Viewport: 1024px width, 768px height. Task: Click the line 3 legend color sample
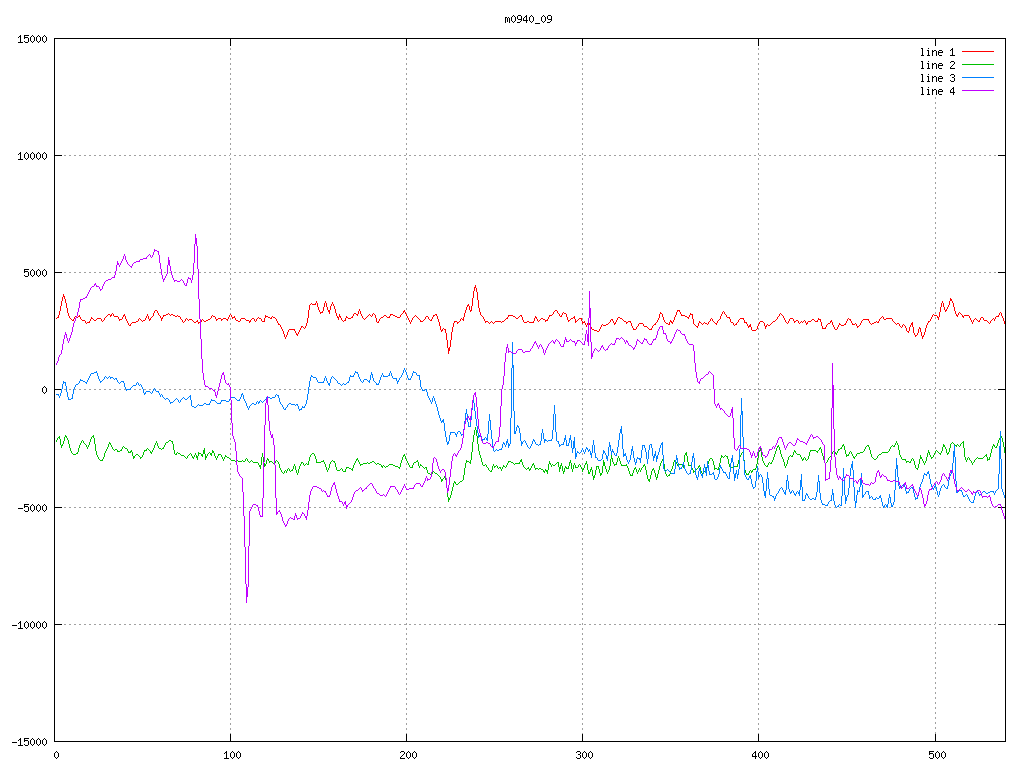tap(979, 78)
